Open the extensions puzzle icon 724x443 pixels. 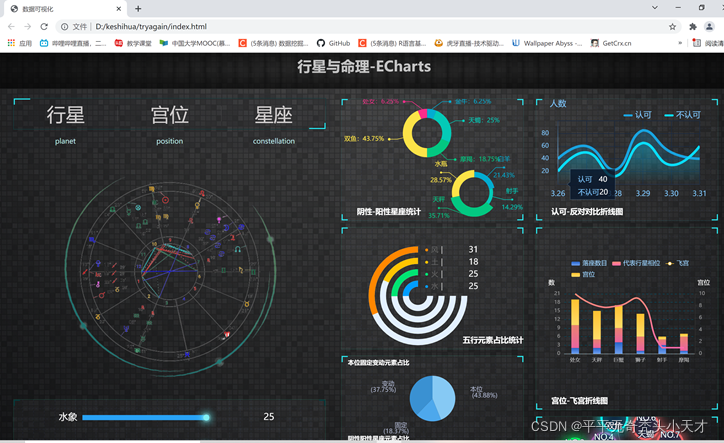693,27
